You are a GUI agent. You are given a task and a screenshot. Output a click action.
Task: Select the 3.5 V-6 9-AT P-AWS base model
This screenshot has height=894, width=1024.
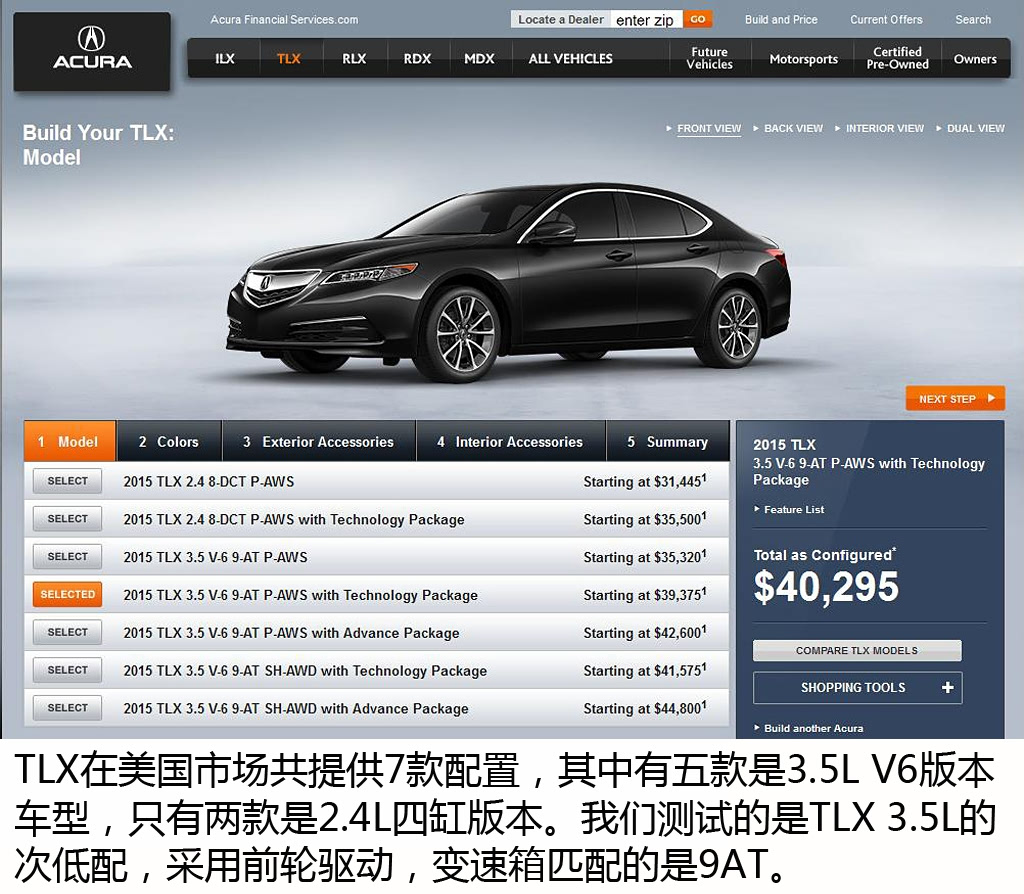67,556
